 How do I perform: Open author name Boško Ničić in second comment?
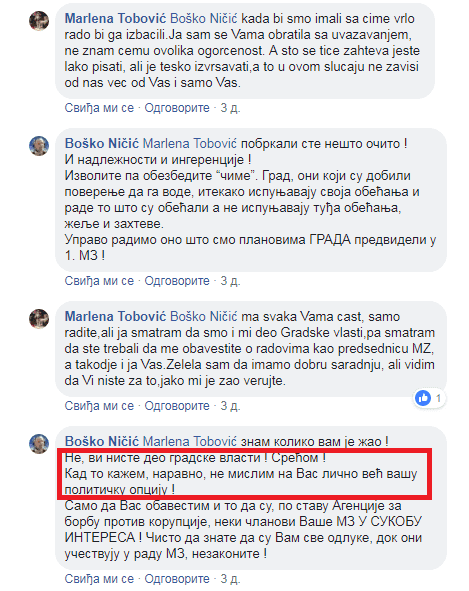102,144
